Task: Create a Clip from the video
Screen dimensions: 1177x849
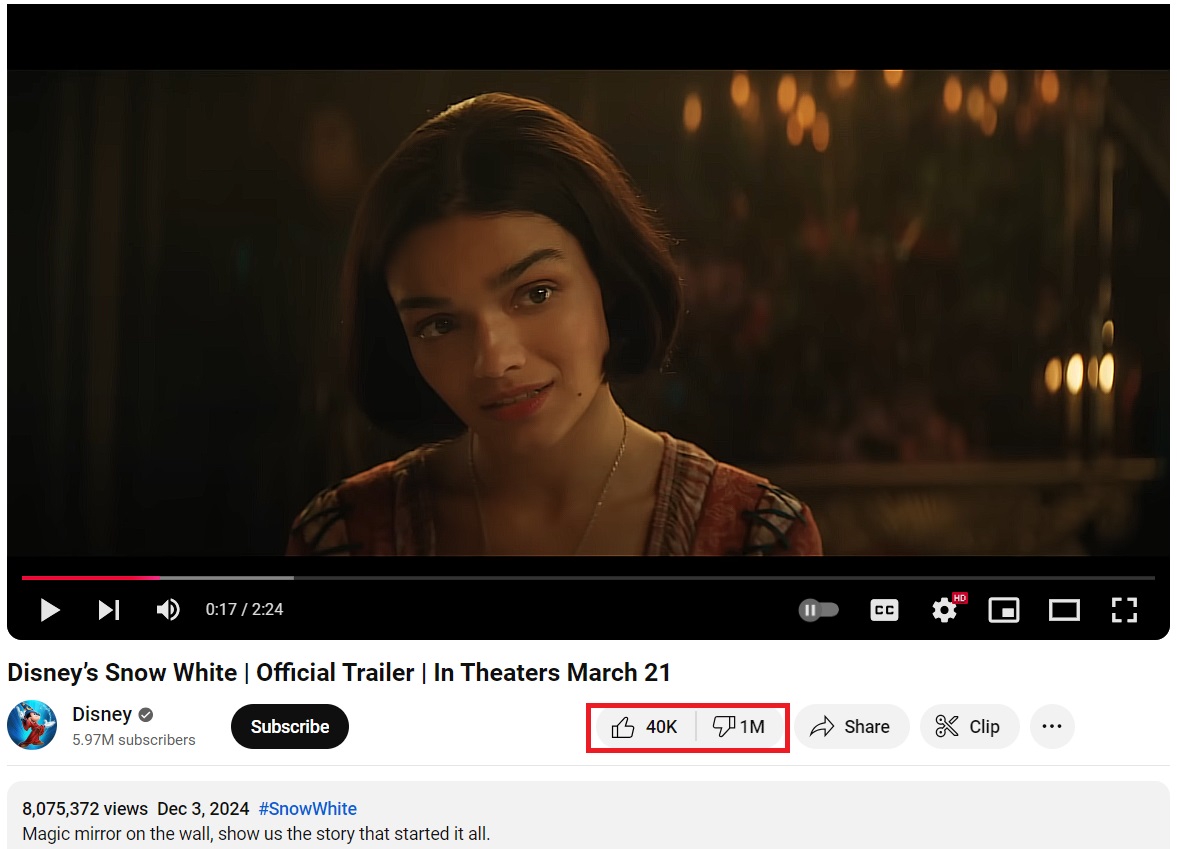Action: click(x=969, y=727)
